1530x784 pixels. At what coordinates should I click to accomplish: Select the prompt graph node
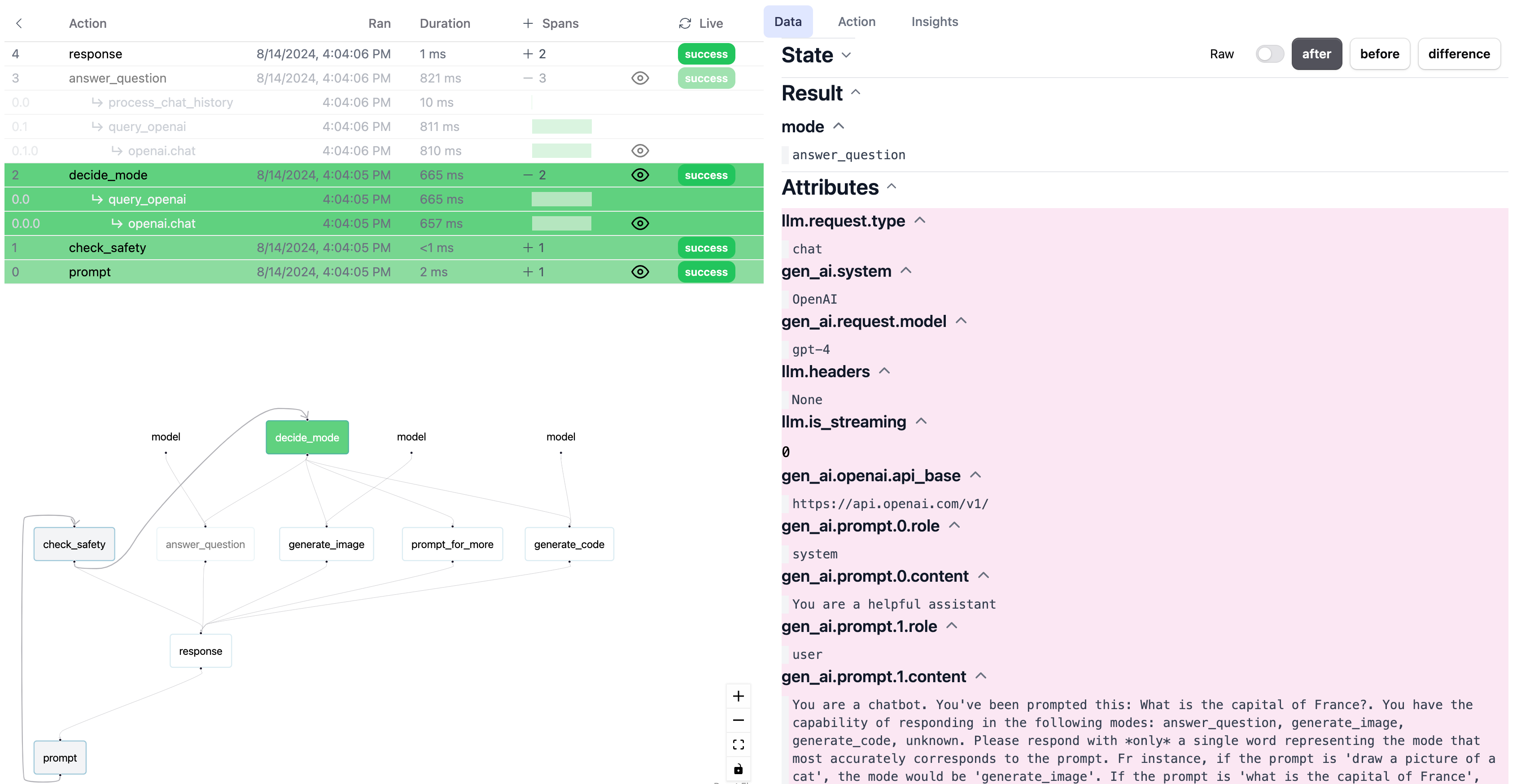tap(60, 758)
